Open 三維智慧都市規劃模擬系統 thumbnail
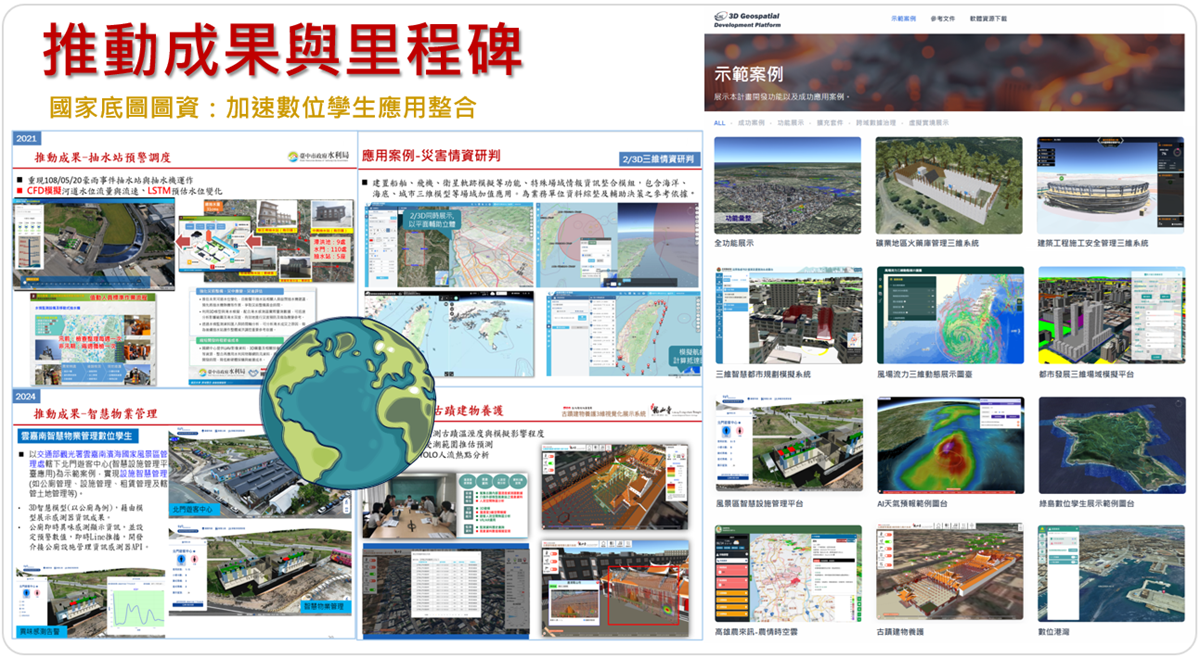The image size is (1200, 658). [788, 315]
